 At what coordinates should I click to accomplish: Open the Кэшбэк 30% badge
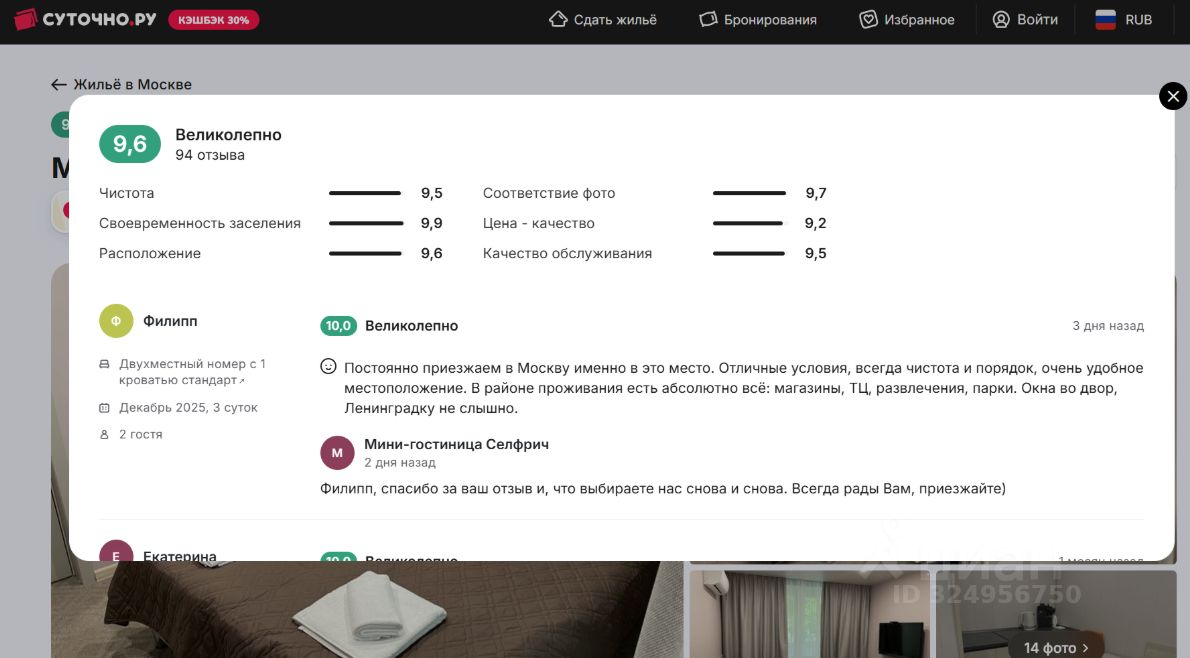click(214, 20)
